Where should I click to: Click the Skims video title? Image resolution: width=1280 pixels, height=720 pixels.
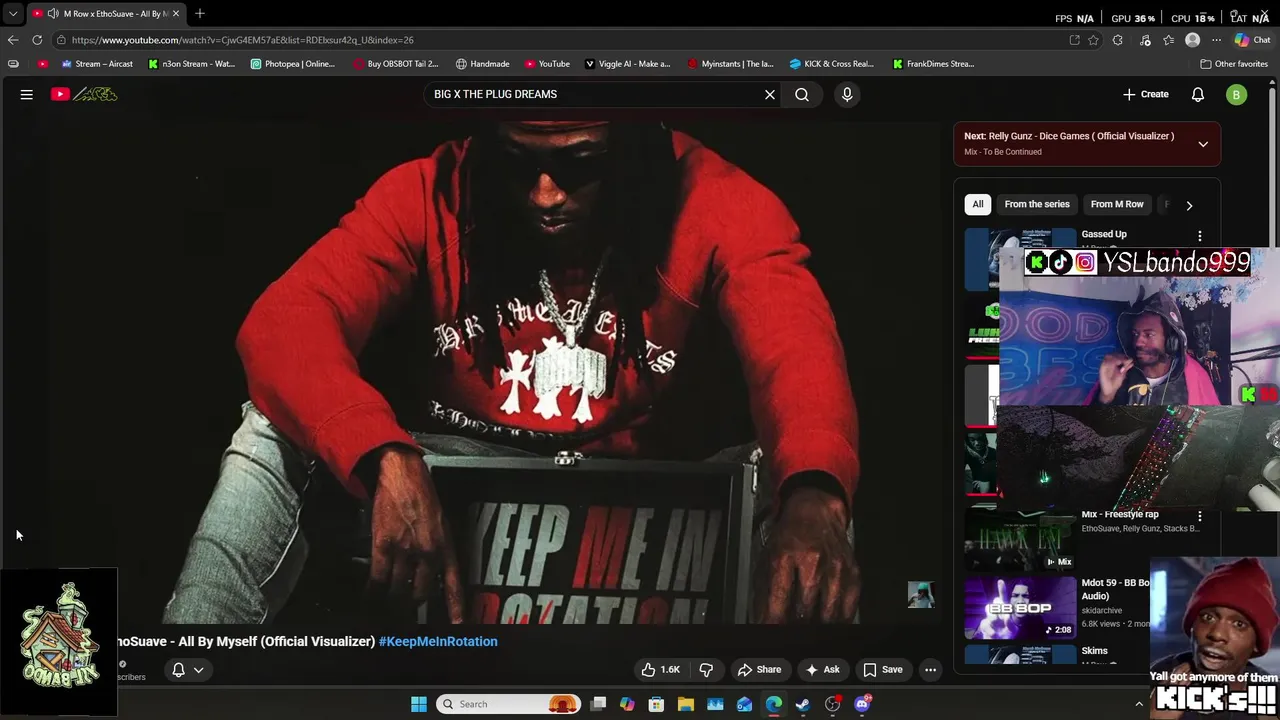tap(1094, 651)
